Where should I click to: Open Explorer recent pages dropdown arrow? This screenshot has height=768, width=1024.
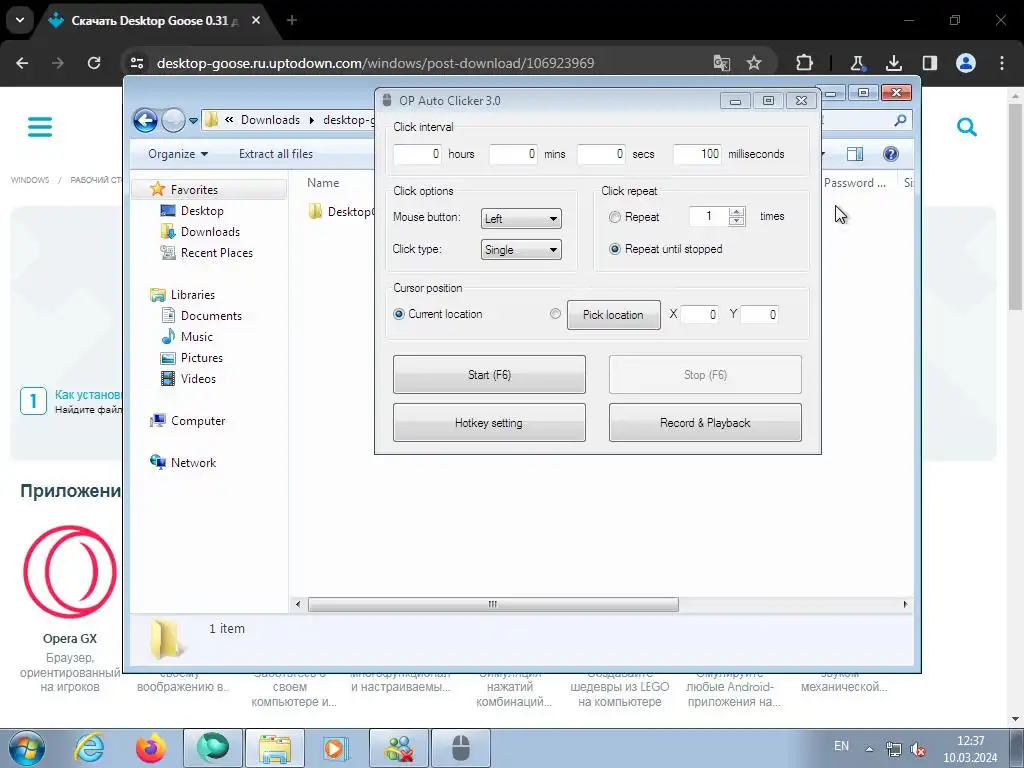pos(193,121)
